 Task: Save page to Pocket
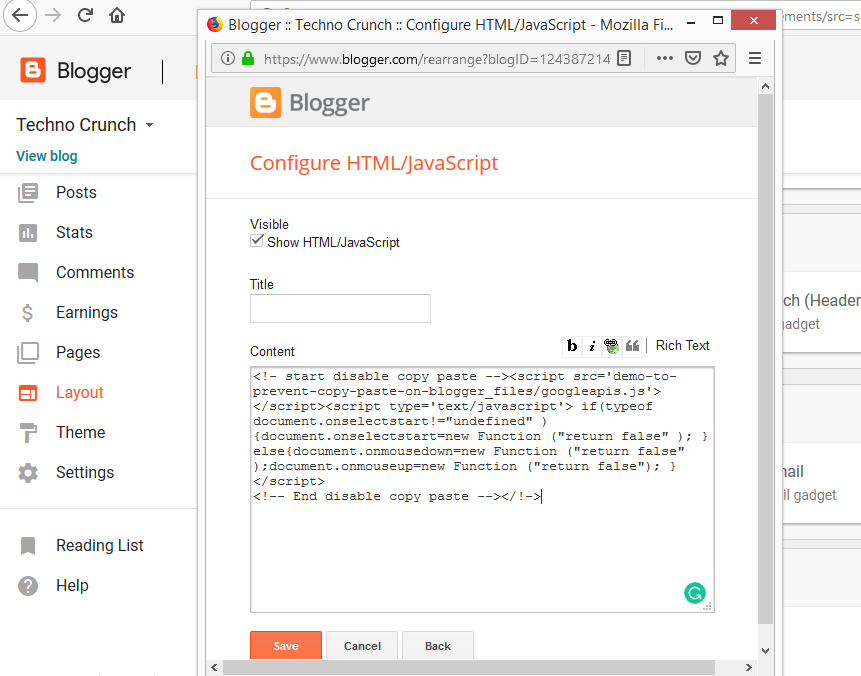tap(693, 58)
